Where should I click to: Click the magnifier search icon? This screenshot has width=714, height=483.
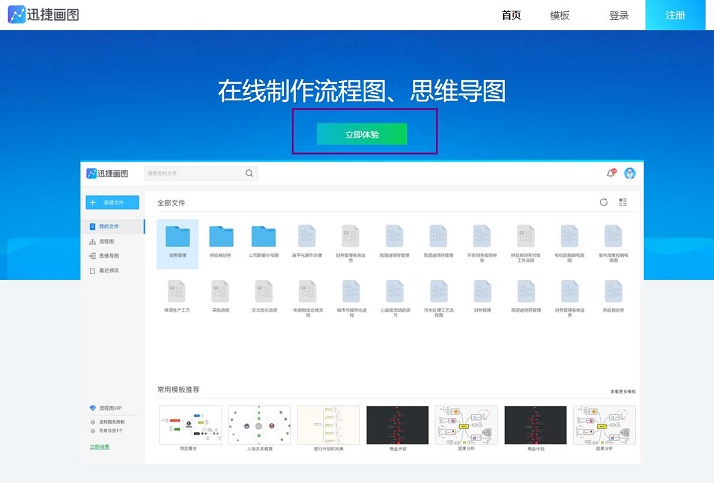pyautogui.click(x=249, y=173)
